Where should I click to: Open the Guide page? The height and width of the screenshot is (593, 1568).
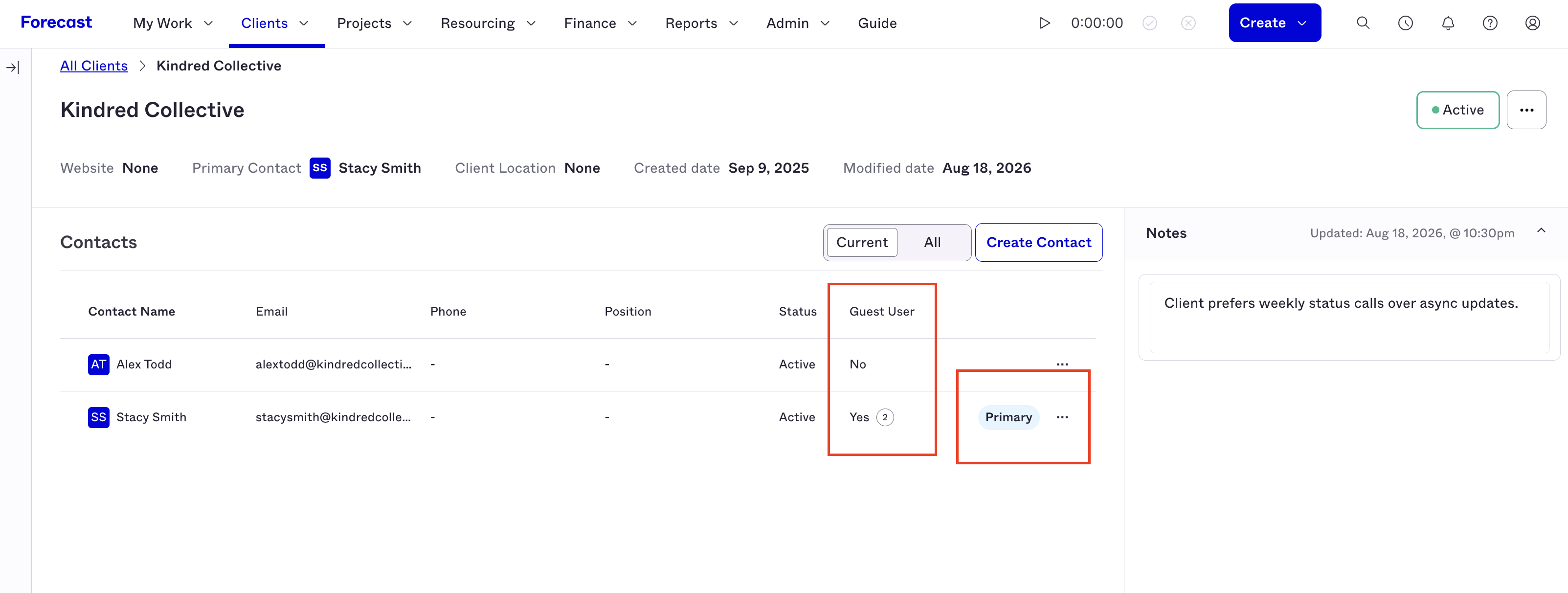[x=877, y=23]
